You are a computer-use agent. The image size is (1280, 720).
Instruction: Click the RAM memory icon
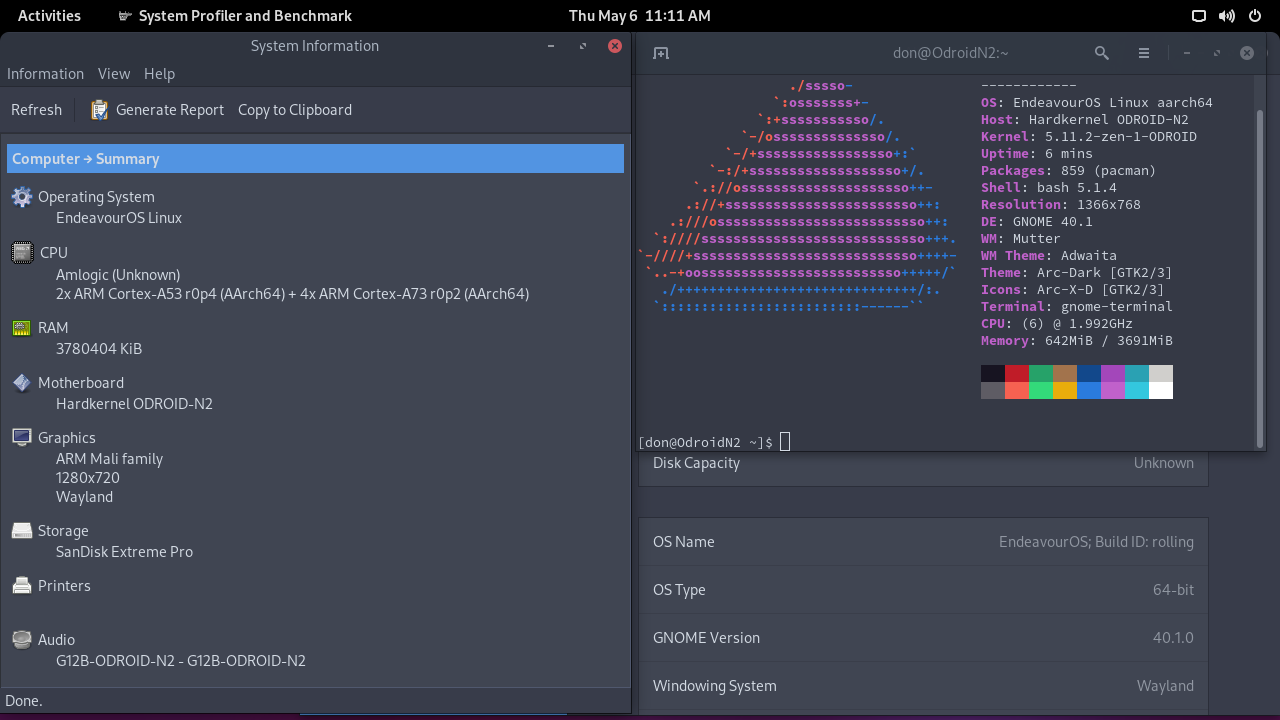21,328
